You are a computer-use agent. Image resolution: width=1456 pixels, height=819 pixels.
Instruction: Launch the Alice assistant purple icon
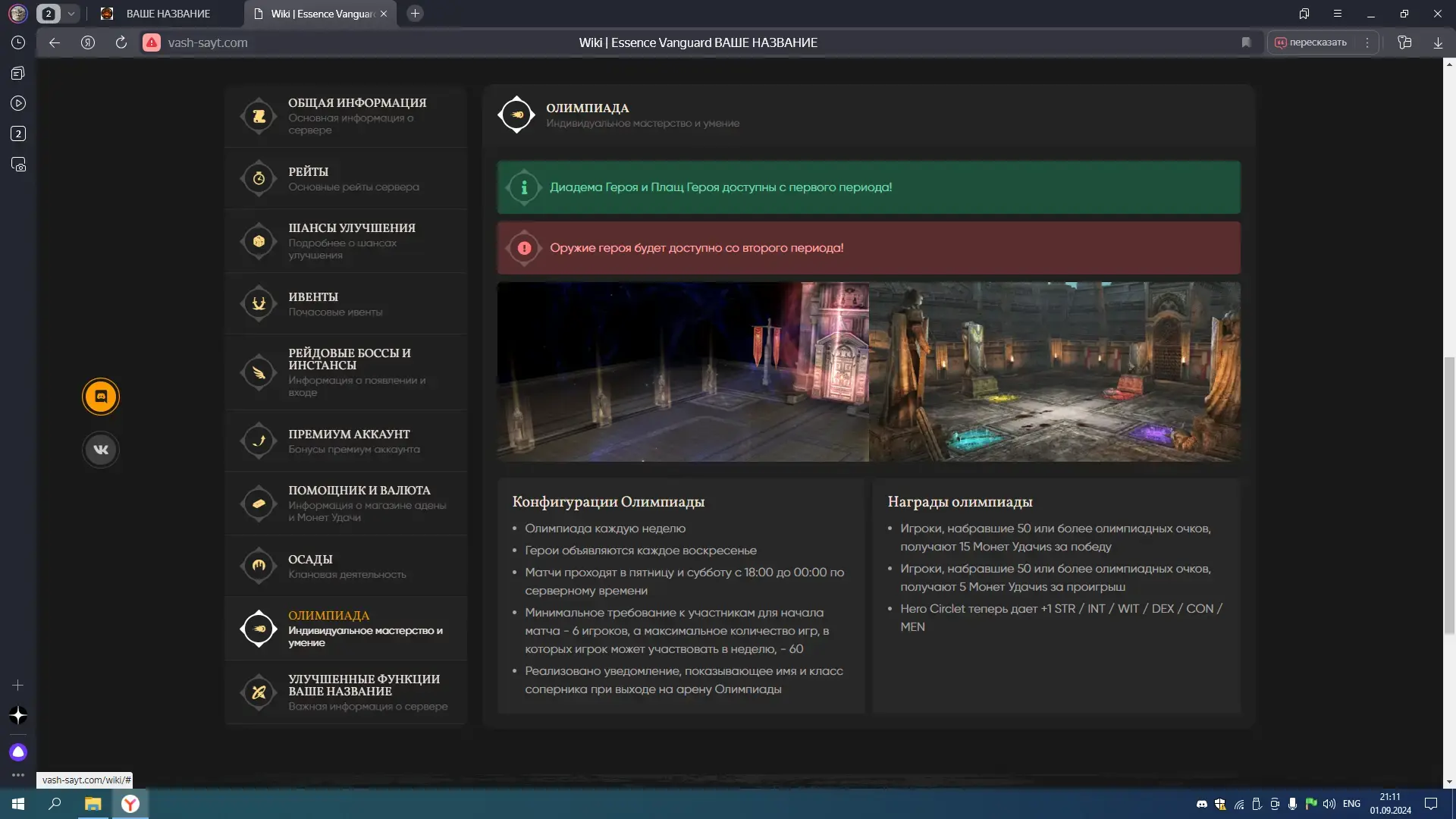[18, 752]
